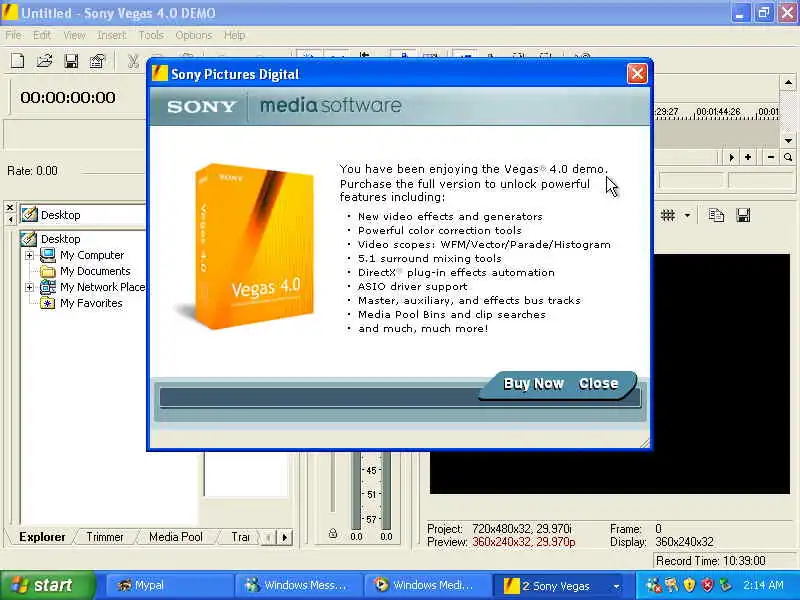
Task: Open the File menu
Action: [x=13, y=35]
